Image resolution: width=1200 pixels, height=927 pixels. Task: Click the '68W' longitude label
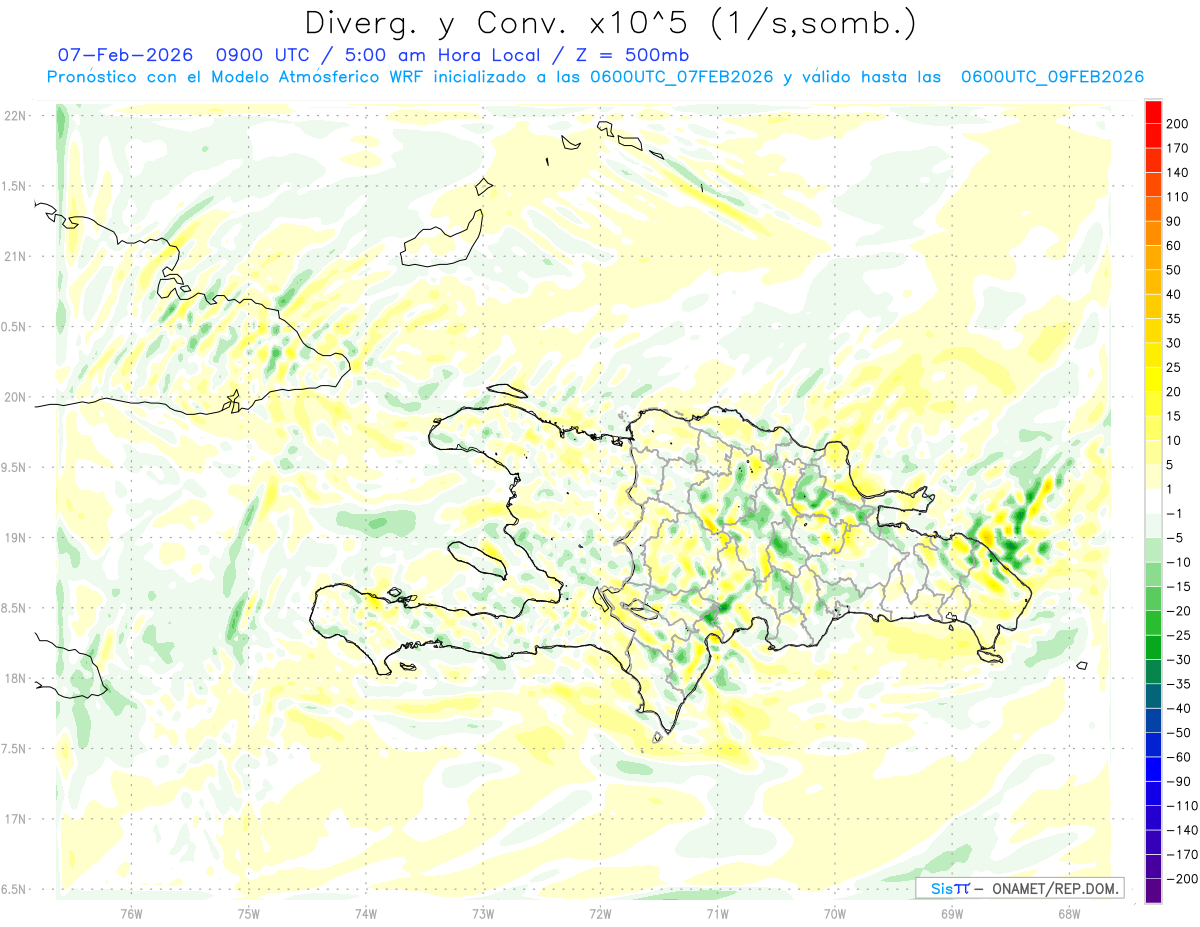point(1069,912)
